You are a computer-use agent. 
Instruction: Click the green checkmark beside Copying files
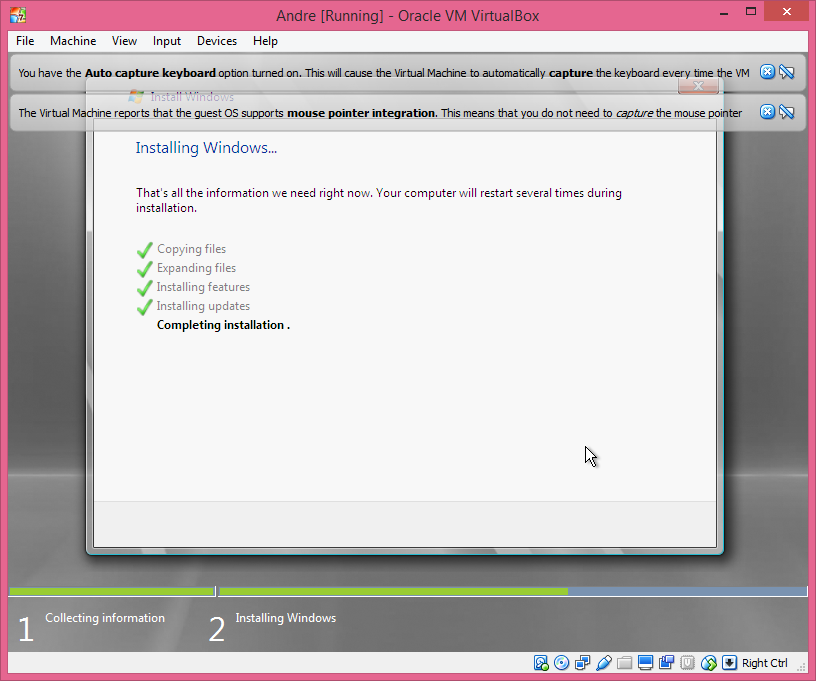tap(145, 250)
